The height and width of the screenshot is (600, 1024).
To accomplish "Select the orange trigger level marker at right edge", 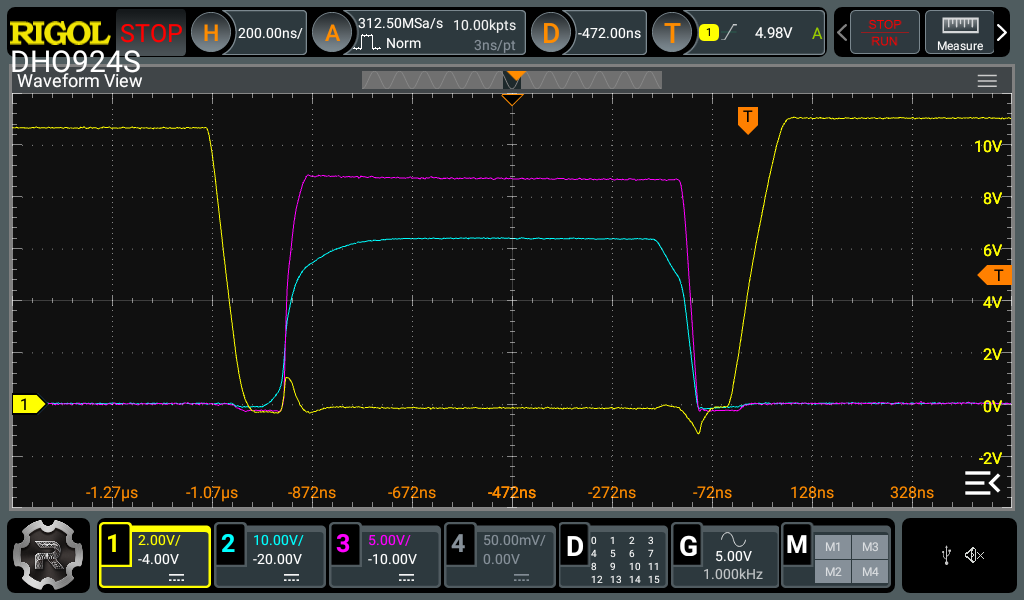I will (995, 276).
